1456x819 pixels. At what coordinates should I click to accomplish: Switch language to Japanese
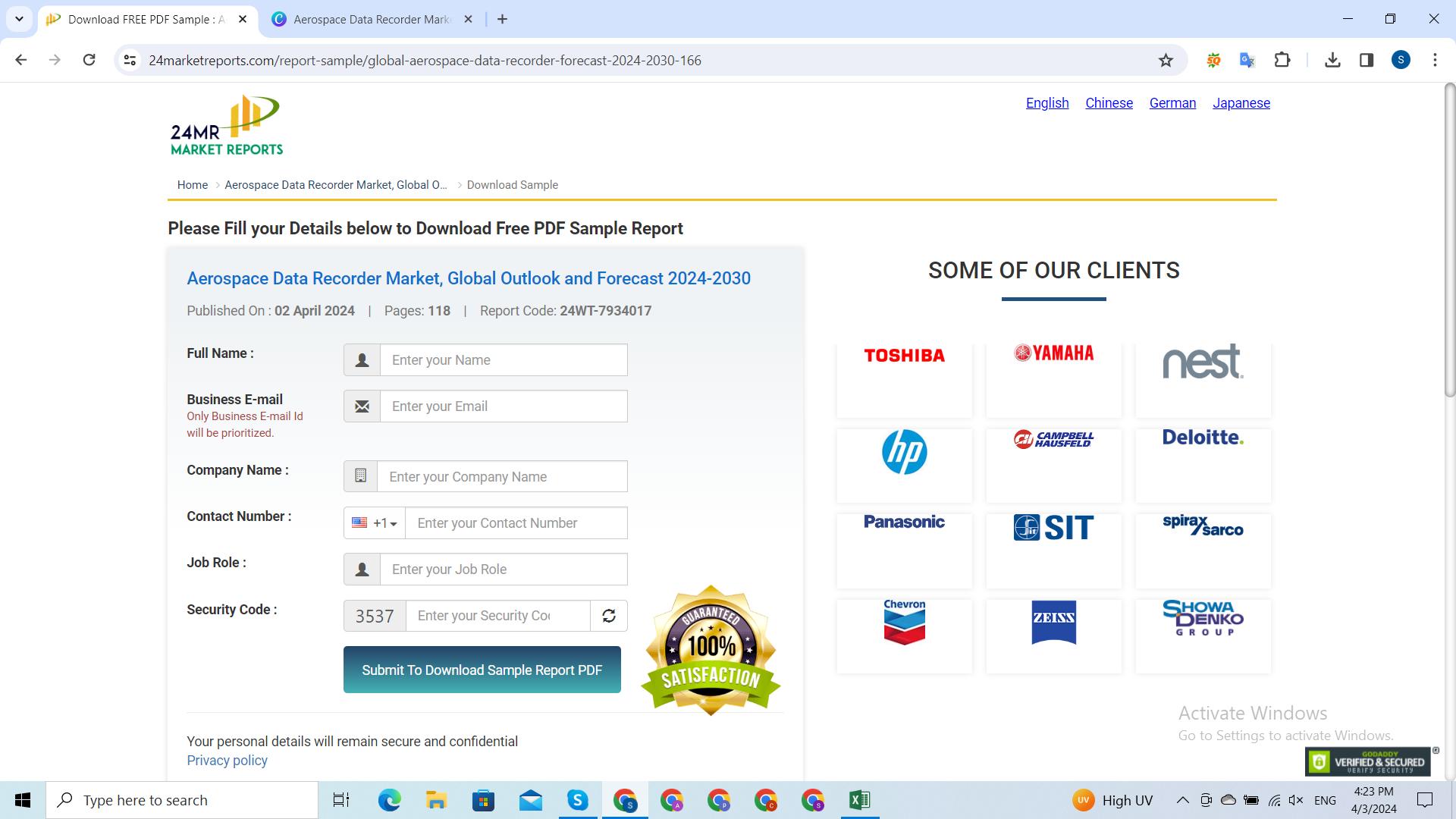point(1241,103)
